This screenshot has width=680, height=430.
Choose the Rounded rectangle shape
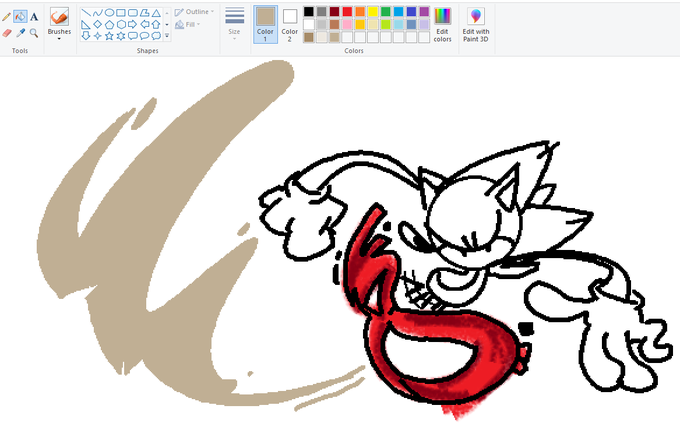[x=133, y=13]
